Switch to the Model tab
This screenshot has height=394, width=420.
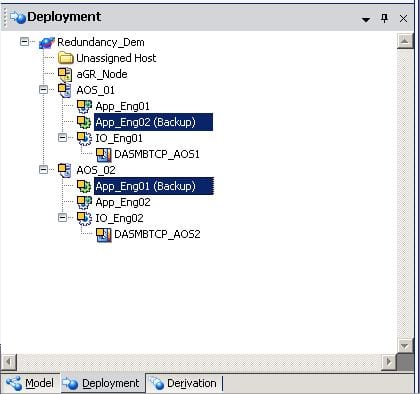tap(30, 383)
